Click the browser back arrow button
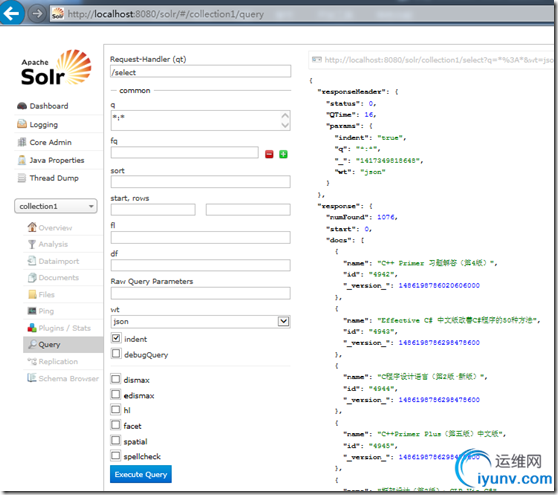This screenshot has width=558, height=495. click(11, 14)
